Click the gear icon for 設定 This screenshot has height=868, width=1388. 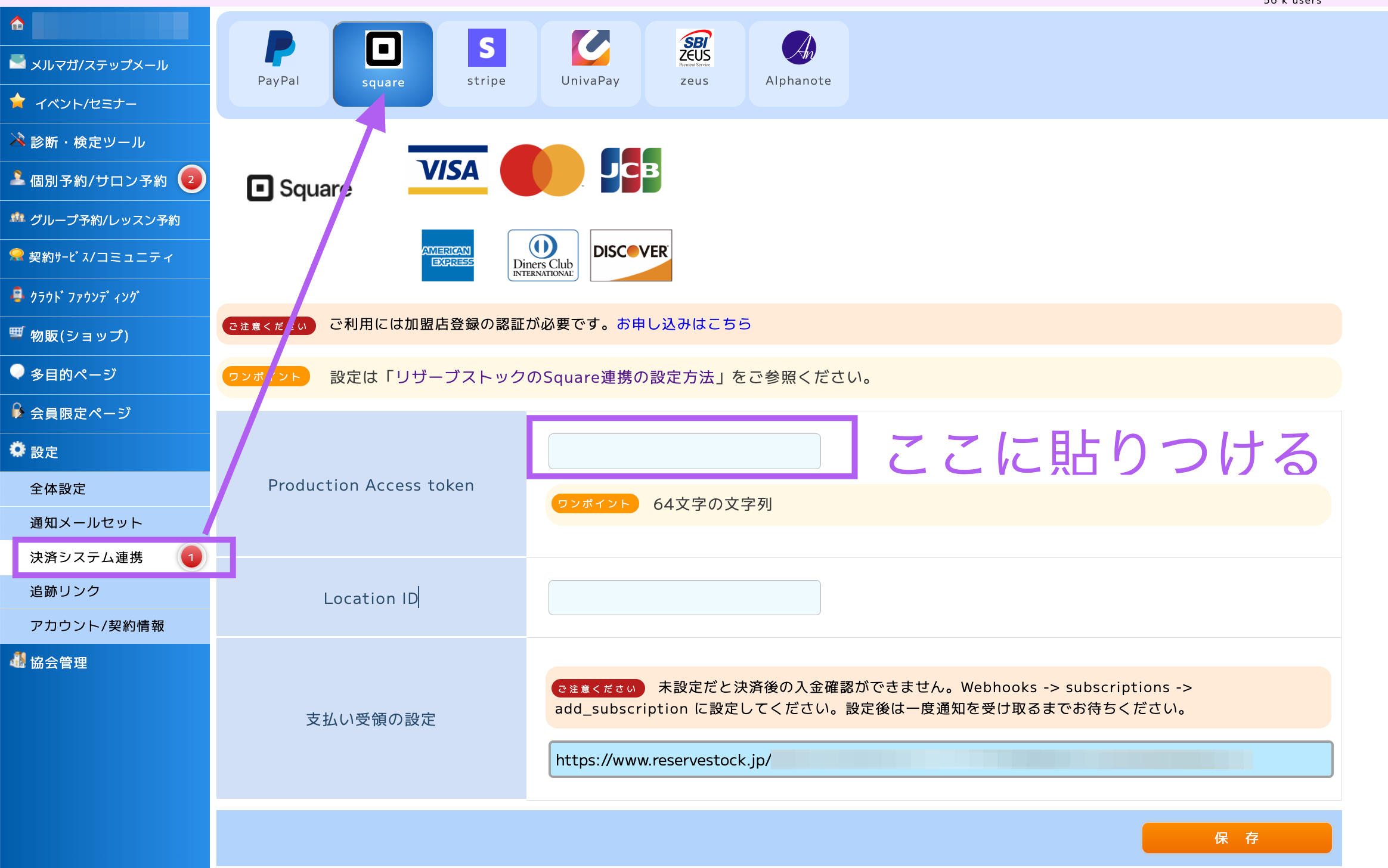17,449
